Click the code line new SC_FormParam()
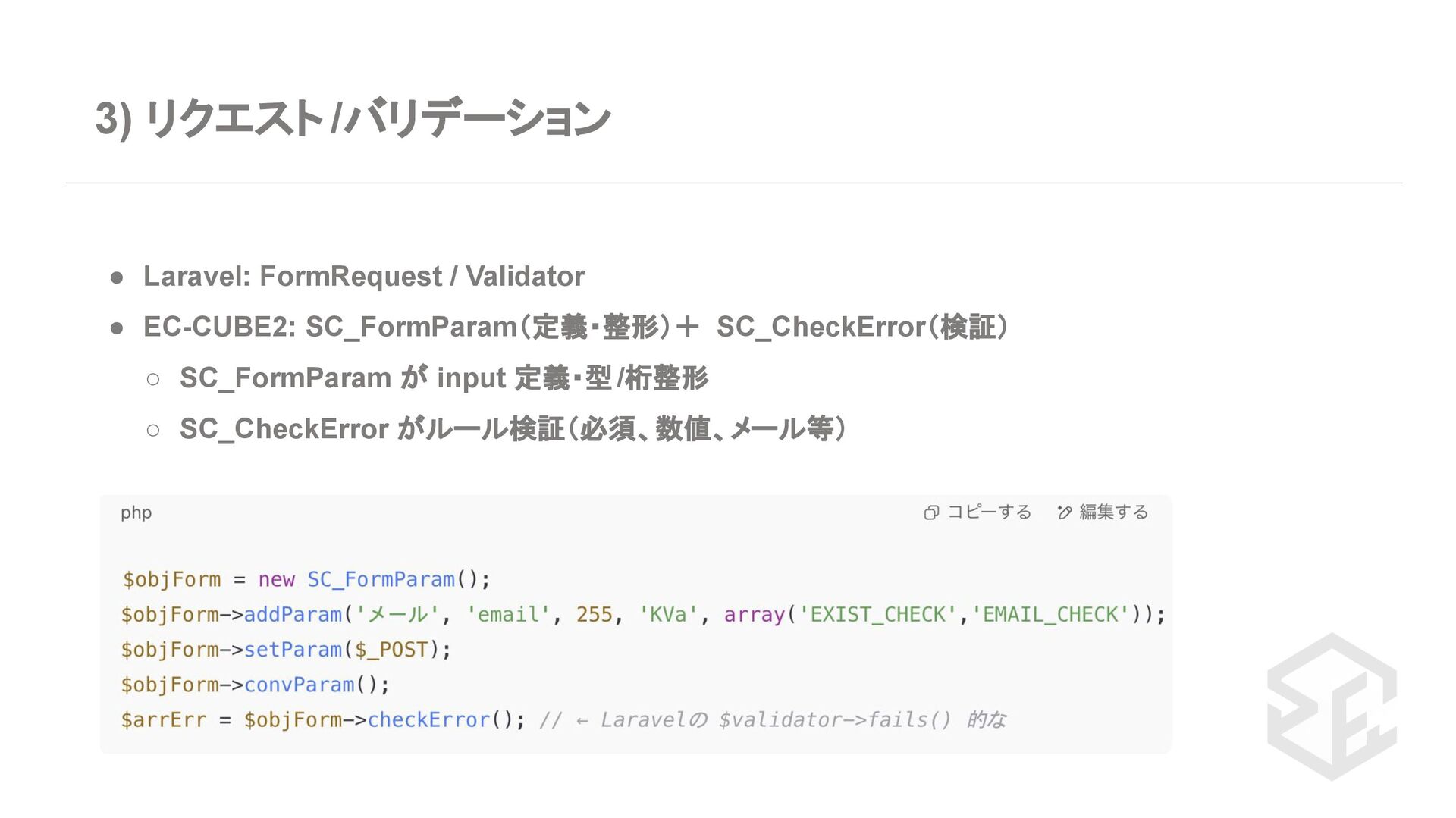This screenshot has width=1456, height=818. pos(306,580)
